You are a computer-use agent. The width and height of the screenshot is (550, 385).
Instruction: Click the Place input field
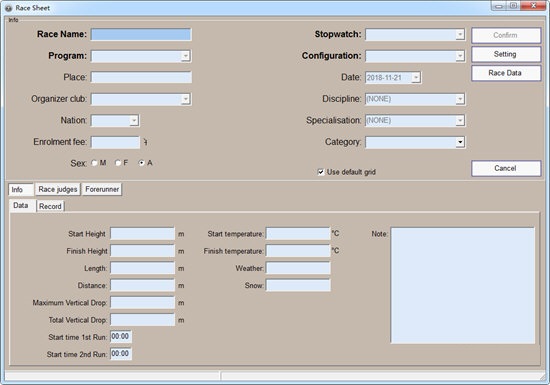tap(141, 77)
